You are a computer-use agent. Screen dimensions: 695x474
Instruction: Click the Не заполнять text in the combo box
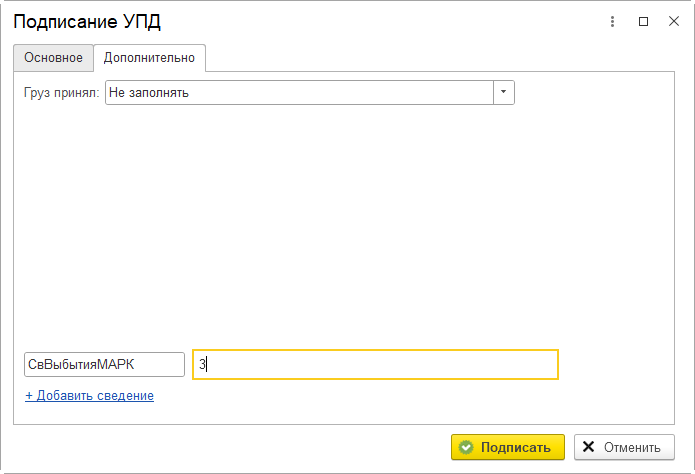[149, 93]
